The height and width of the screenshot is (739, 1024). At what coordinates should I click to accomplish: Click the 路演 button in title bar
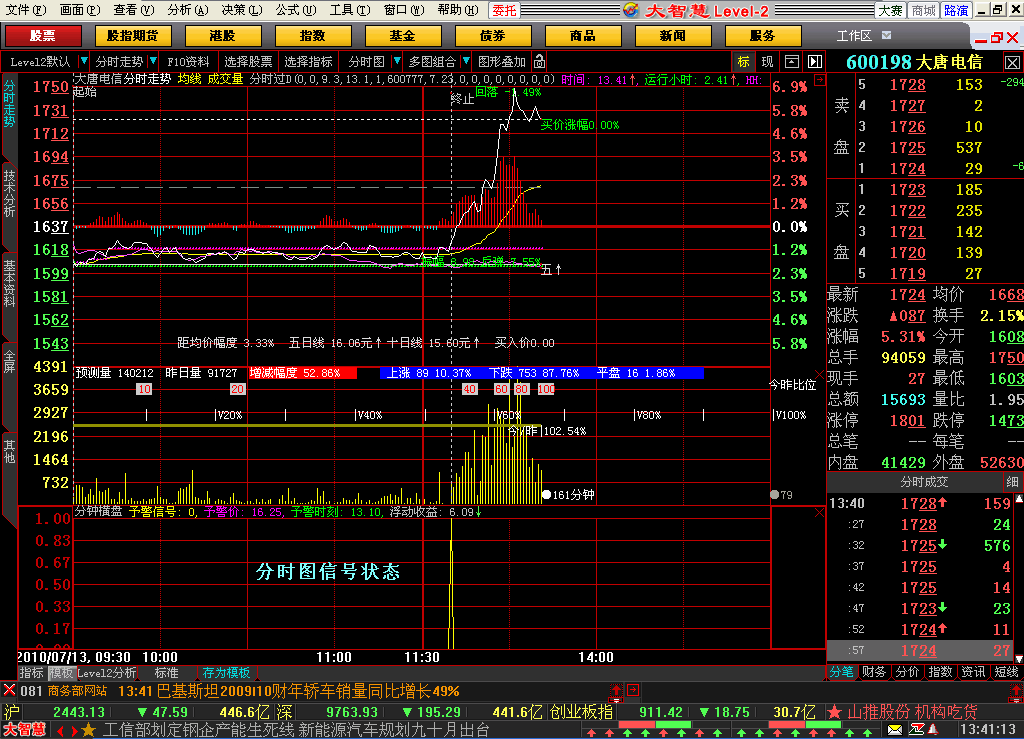(956, 10)
